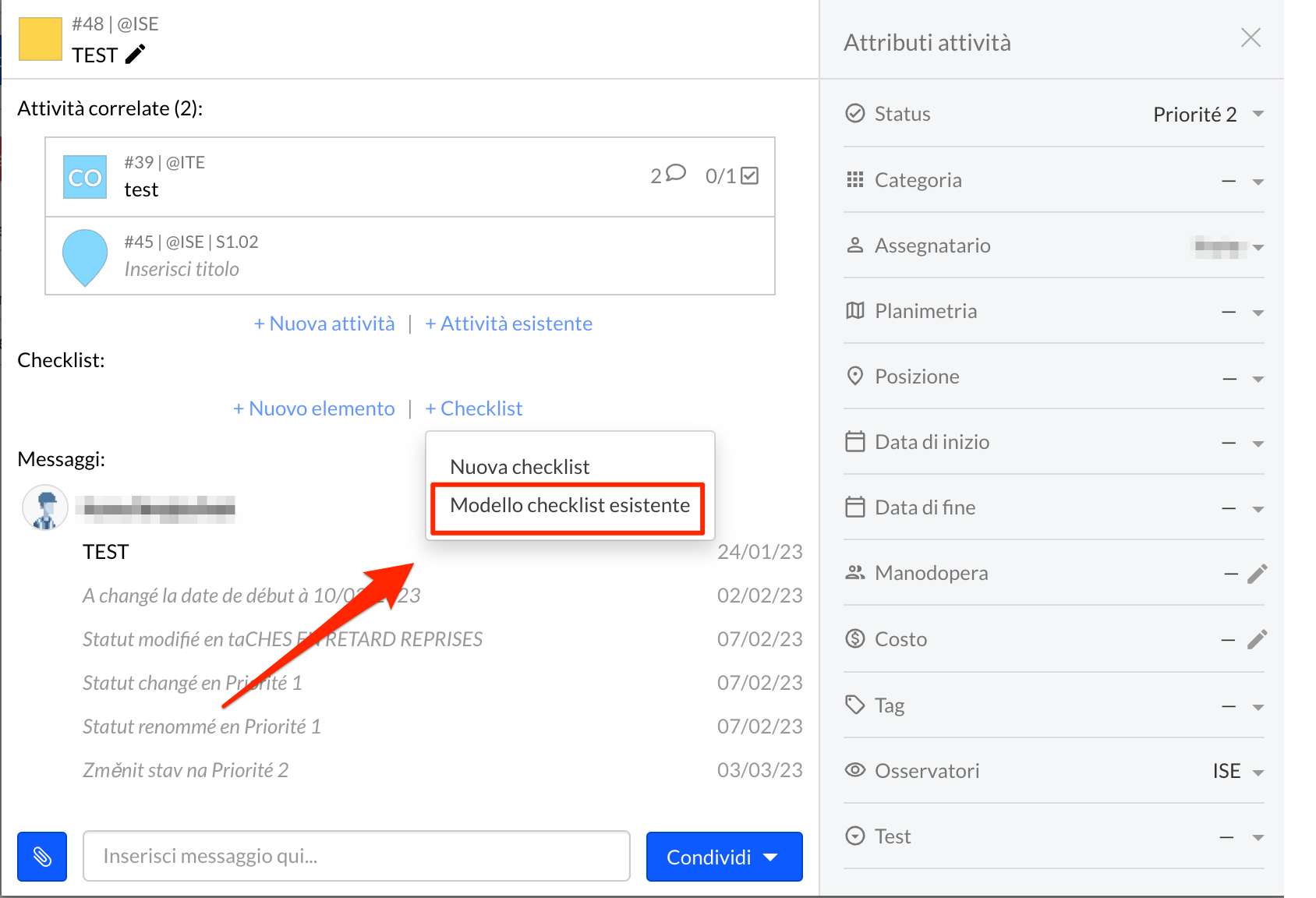
Task: Click the yellow color square beside TEST
Action: tap(40, 39)
